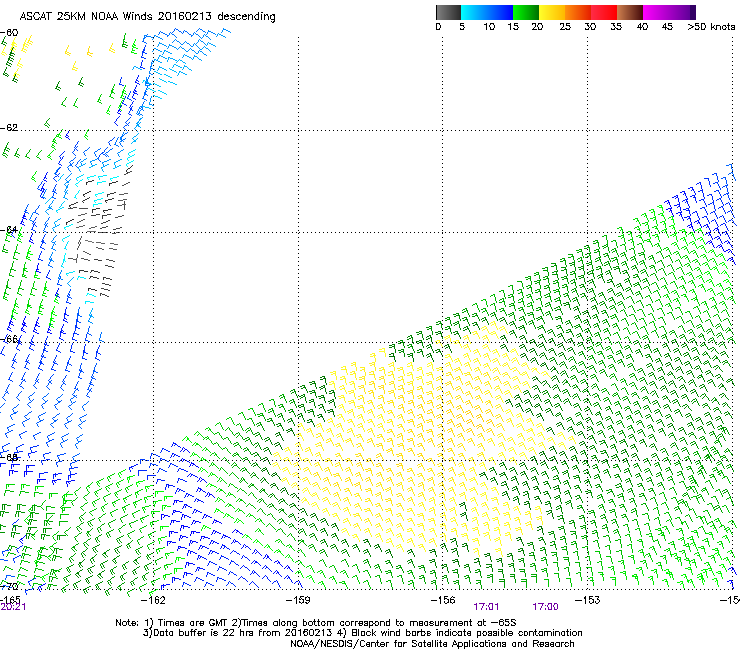The image size is (740, 650).
Task: Click the '45' label under the color bar
Action: (667, 27)
